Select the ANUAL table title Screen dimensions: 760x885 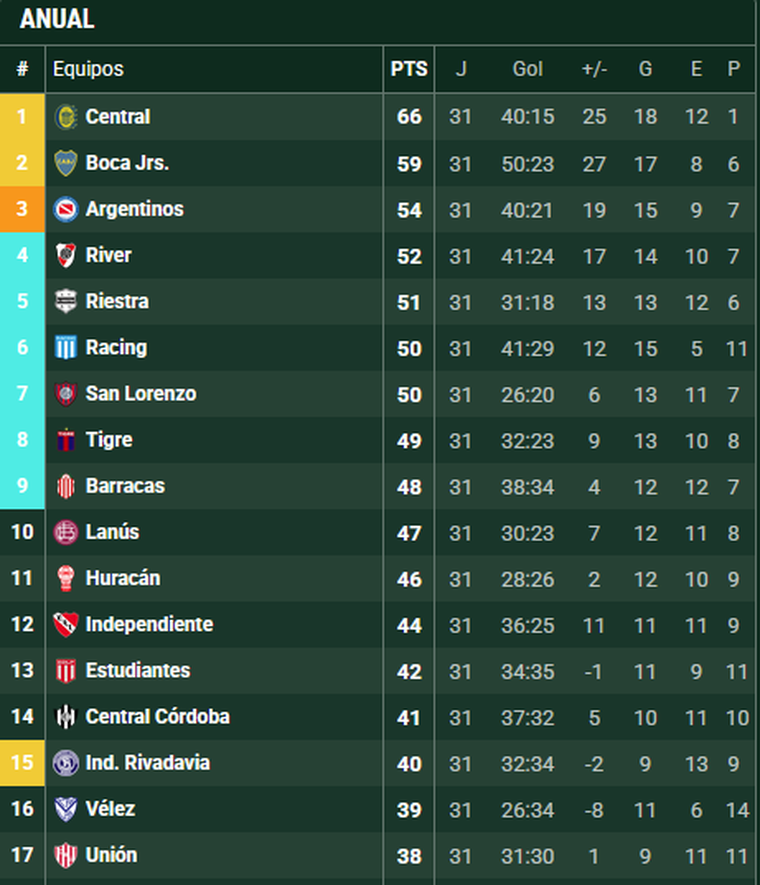[x=57, y=19]
